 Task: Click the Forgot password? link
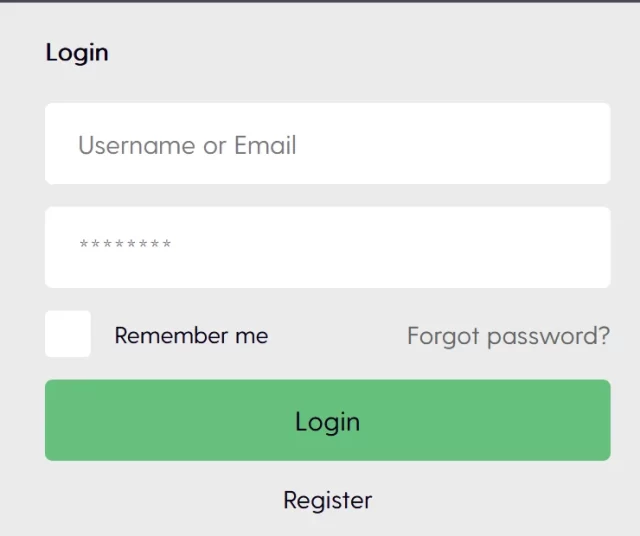[x=508, y=336]
